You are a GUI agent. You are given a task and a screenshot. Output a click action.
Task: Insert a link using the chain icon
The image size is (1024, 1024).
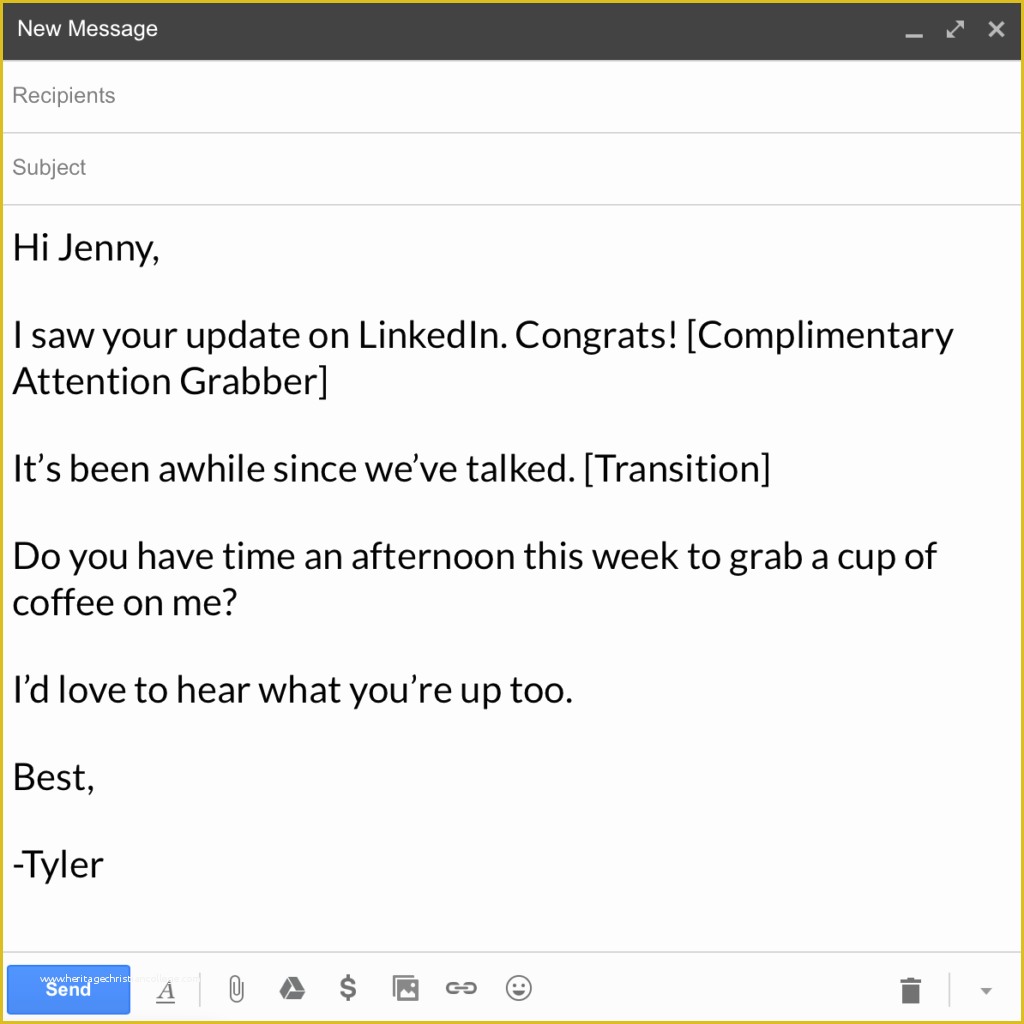pyautogui.click(x=461, y=988)
